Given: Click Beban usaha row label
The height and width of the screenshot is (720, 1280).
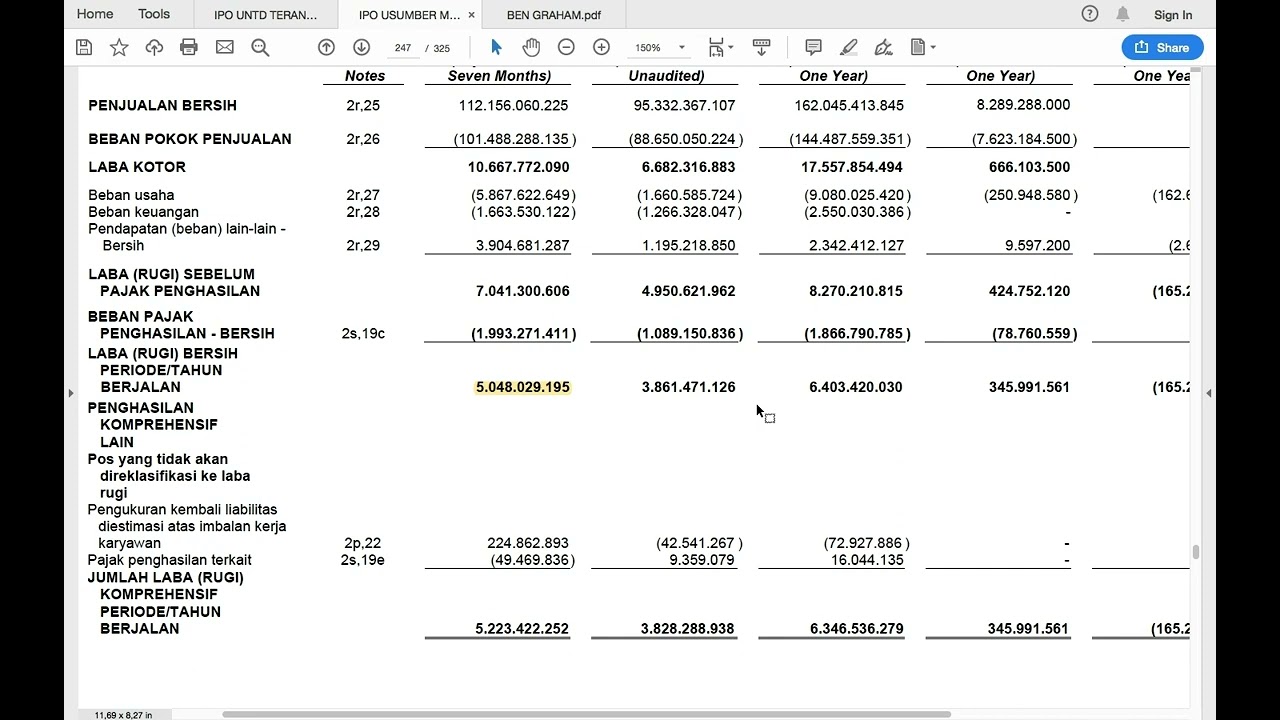Looking at the screenshot, I should pos(131,195).
